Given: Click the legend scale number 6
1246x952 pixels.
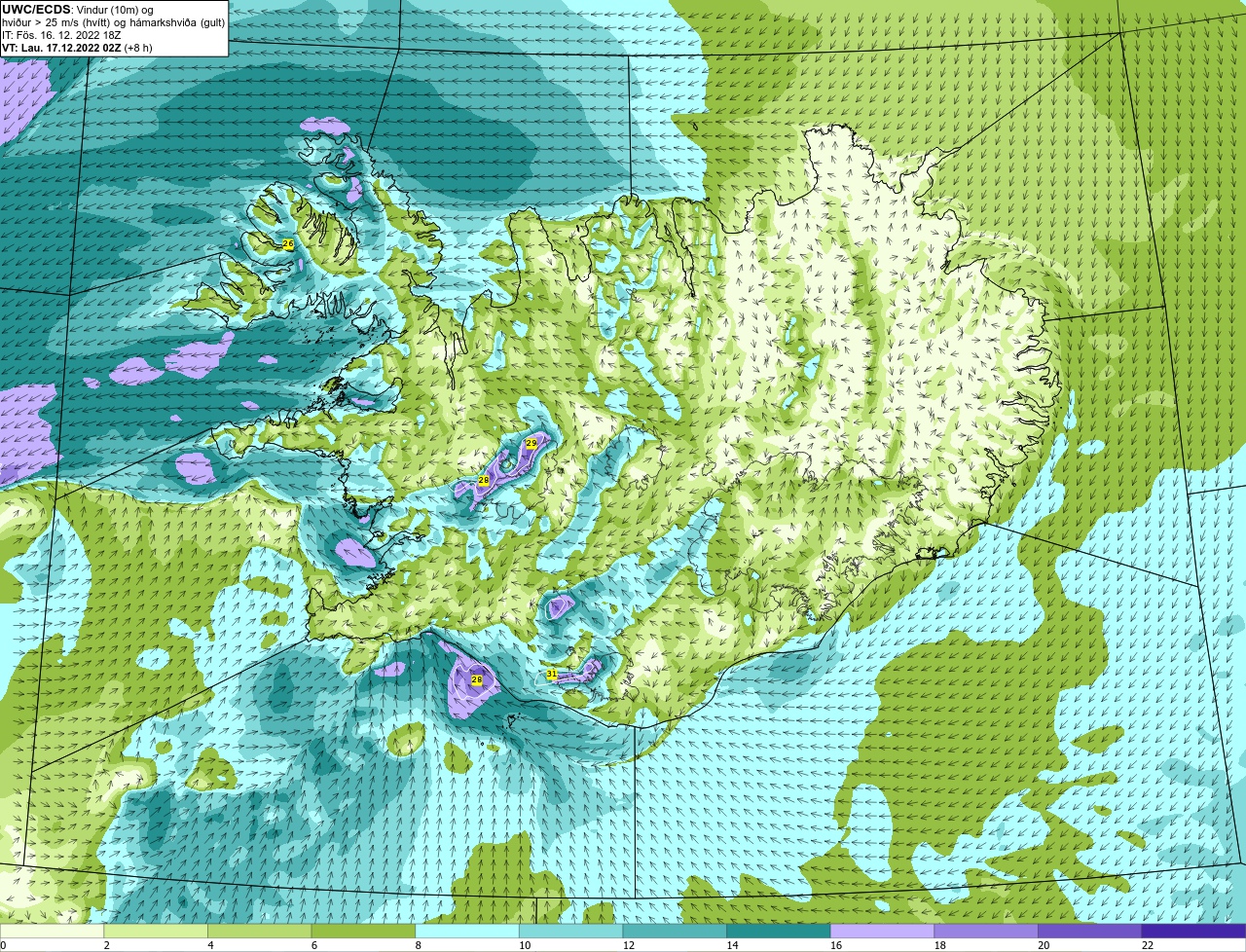Looking at the screenshot, I should point(313,945).
